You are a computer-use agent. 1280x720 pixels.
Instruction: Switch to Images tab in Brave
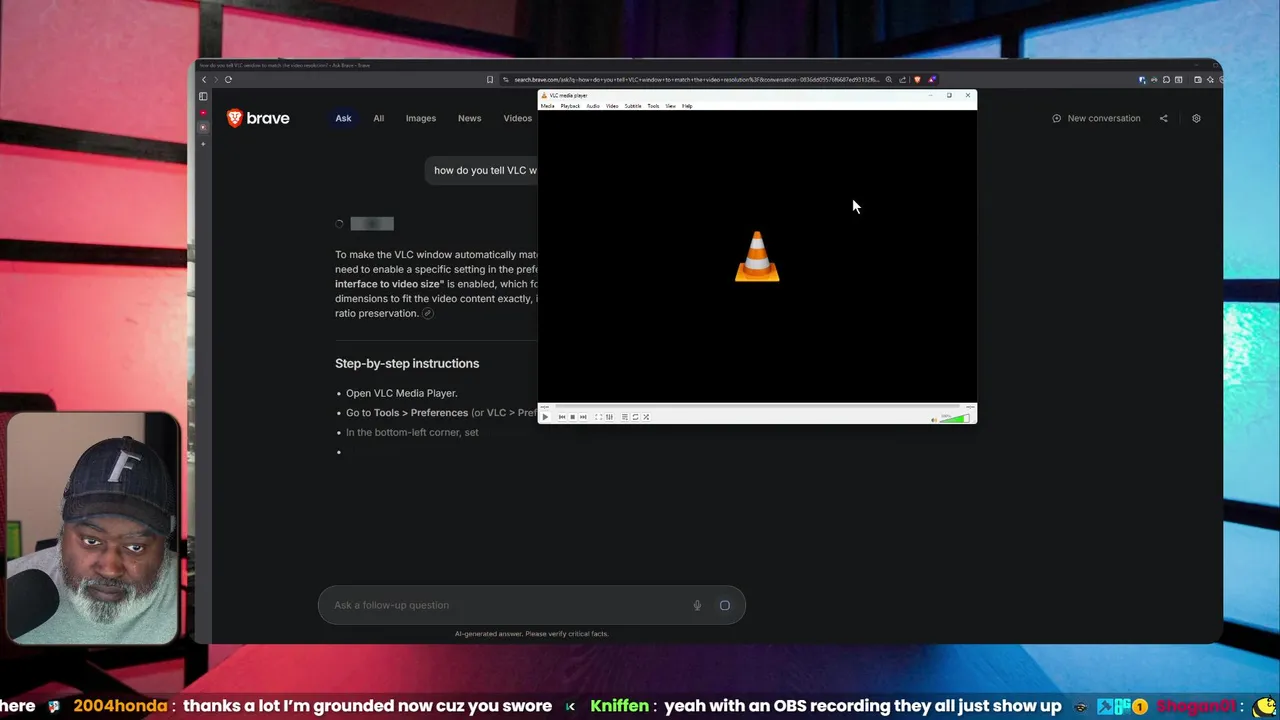click(x=421, y=118)
